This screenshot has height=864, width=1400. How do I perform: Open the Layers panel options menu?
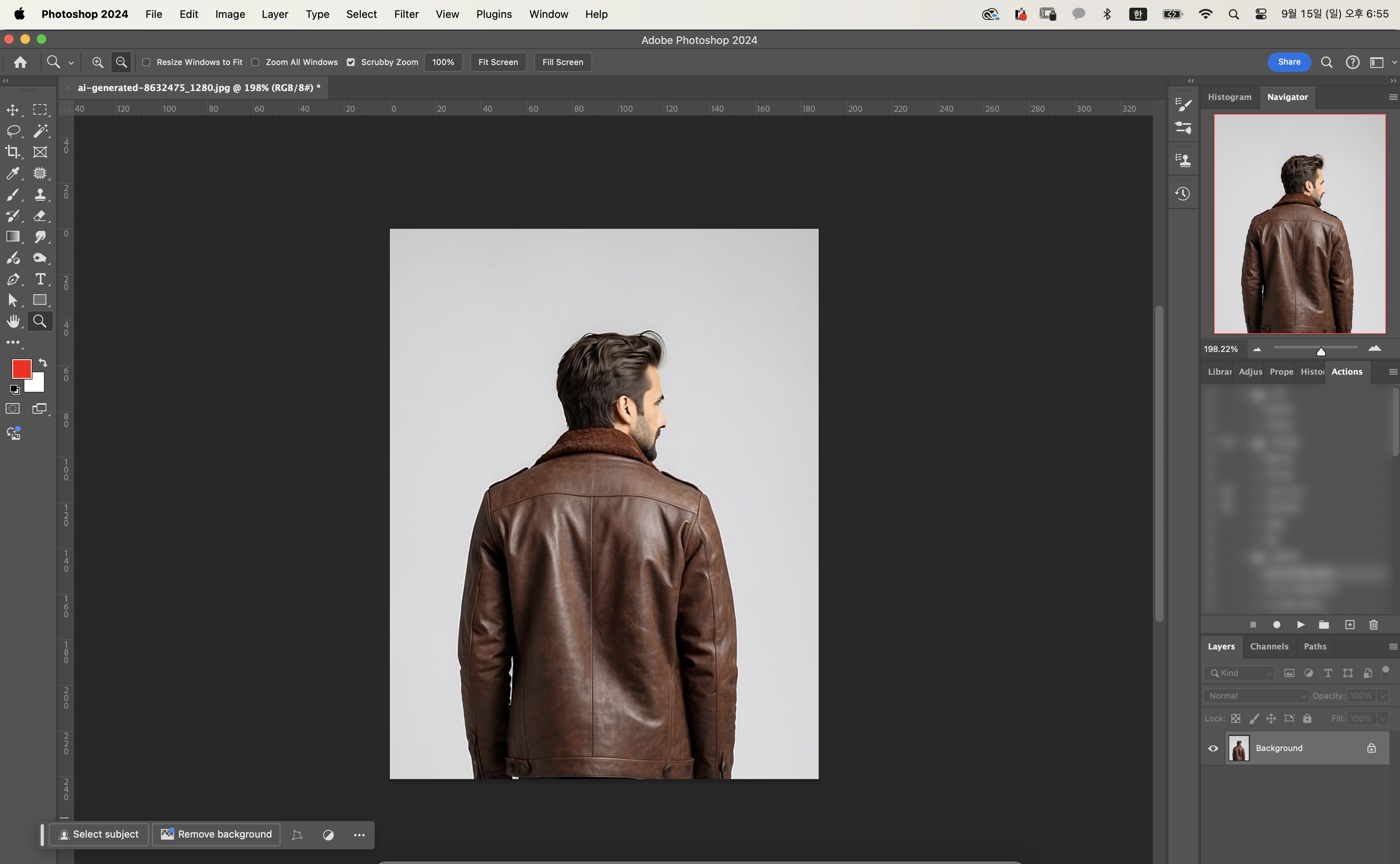[x=1393, y=646]
